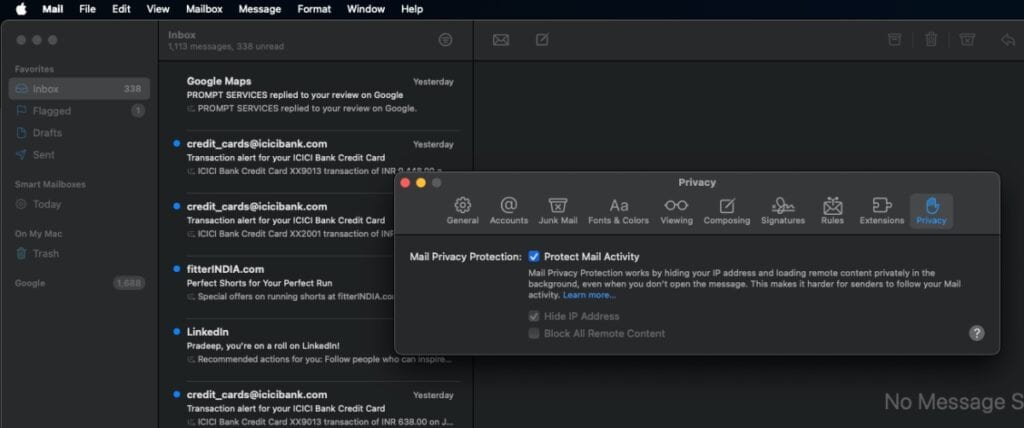Open the Sent mailbox
The image size is (1024, 428).
[79, 155]
